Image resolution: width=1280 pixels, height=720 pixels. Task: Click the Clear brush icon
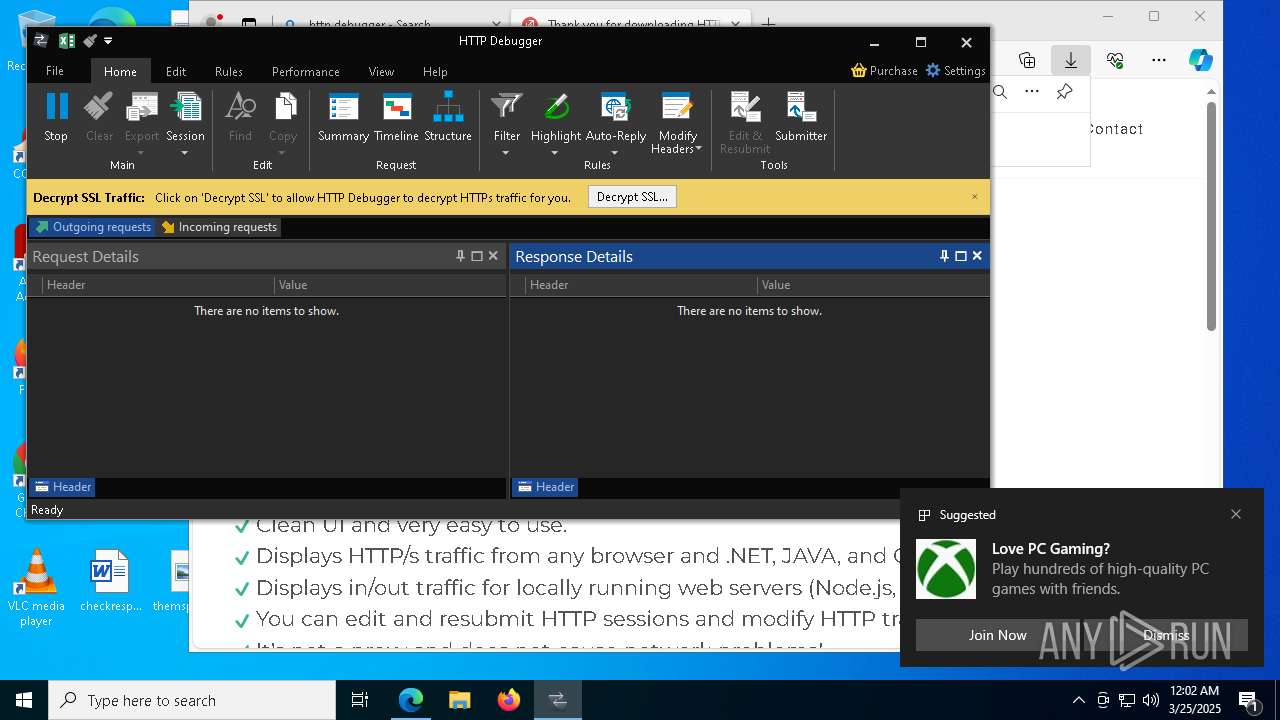[x=99, y=107]
